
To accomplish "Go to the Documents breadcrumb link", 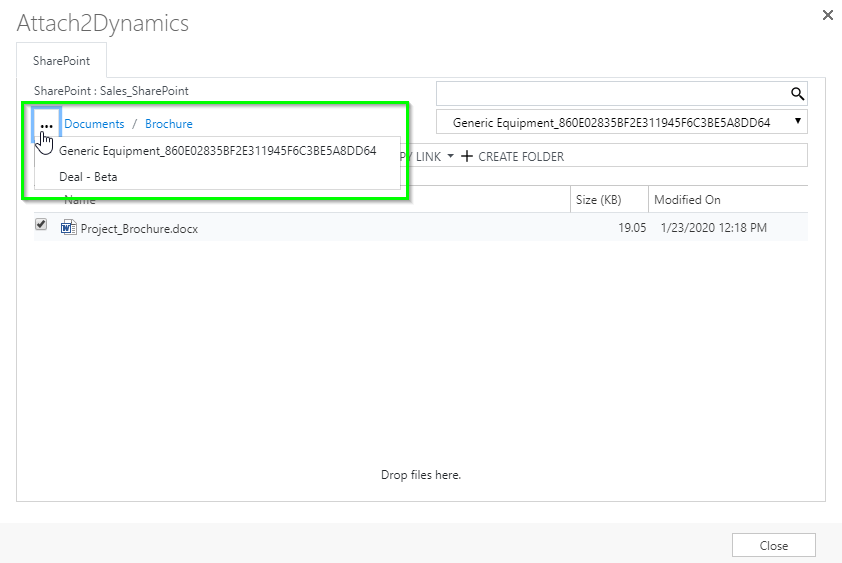I will [94, 124].
